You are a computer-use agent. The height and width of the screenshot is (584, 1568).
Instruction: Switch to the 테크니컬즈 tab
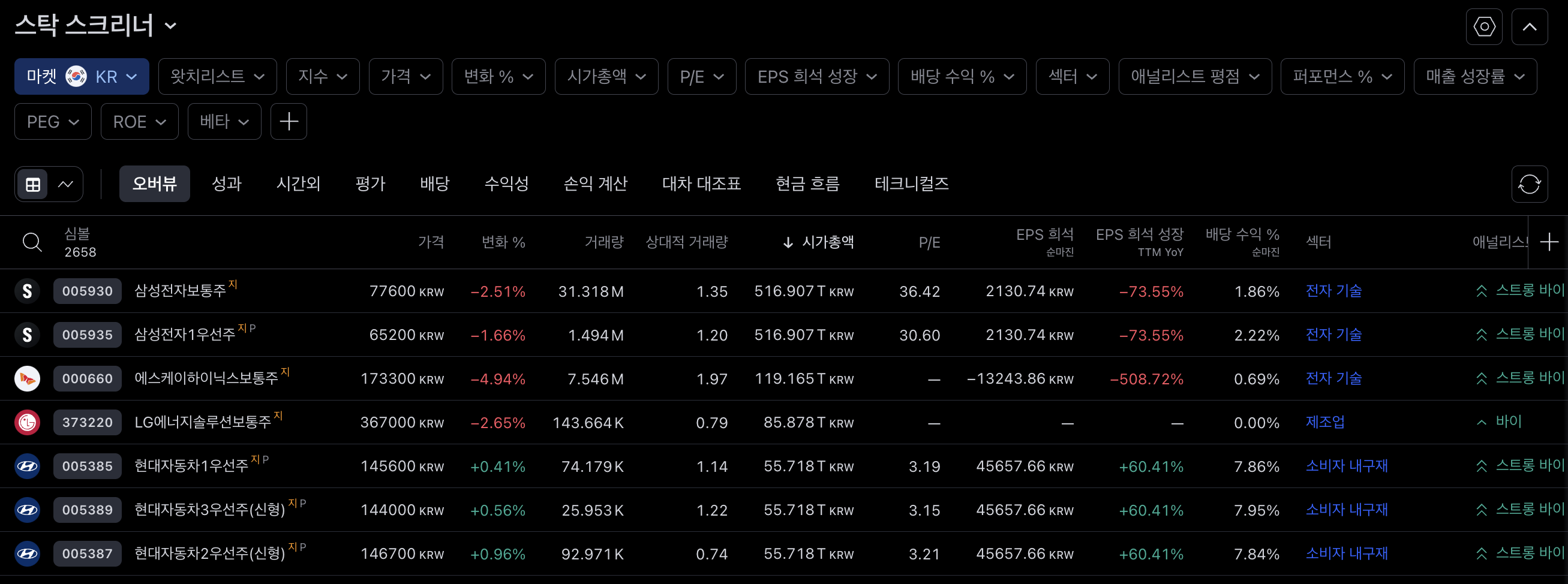[x=911, y=183]
